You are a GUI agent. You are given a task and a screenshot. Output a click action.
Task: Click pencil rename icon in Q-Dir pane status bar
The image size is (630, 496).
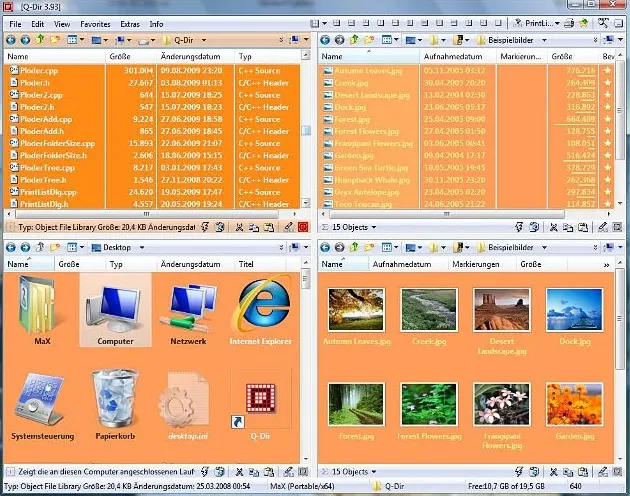[288, 227]
